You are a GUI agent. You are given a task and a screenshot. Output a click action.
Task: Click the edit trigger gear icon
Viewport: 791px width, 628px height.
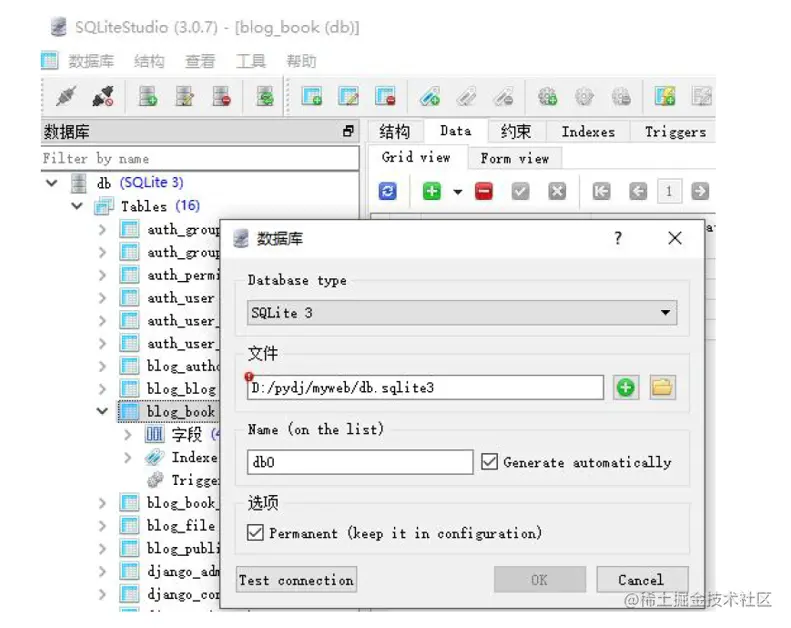pyautogui.click(x=584, y=96)
